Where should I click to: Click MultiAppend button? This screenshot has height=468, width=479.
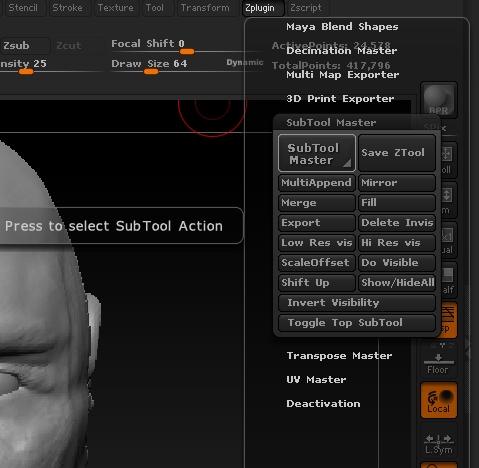coord(317,183)
